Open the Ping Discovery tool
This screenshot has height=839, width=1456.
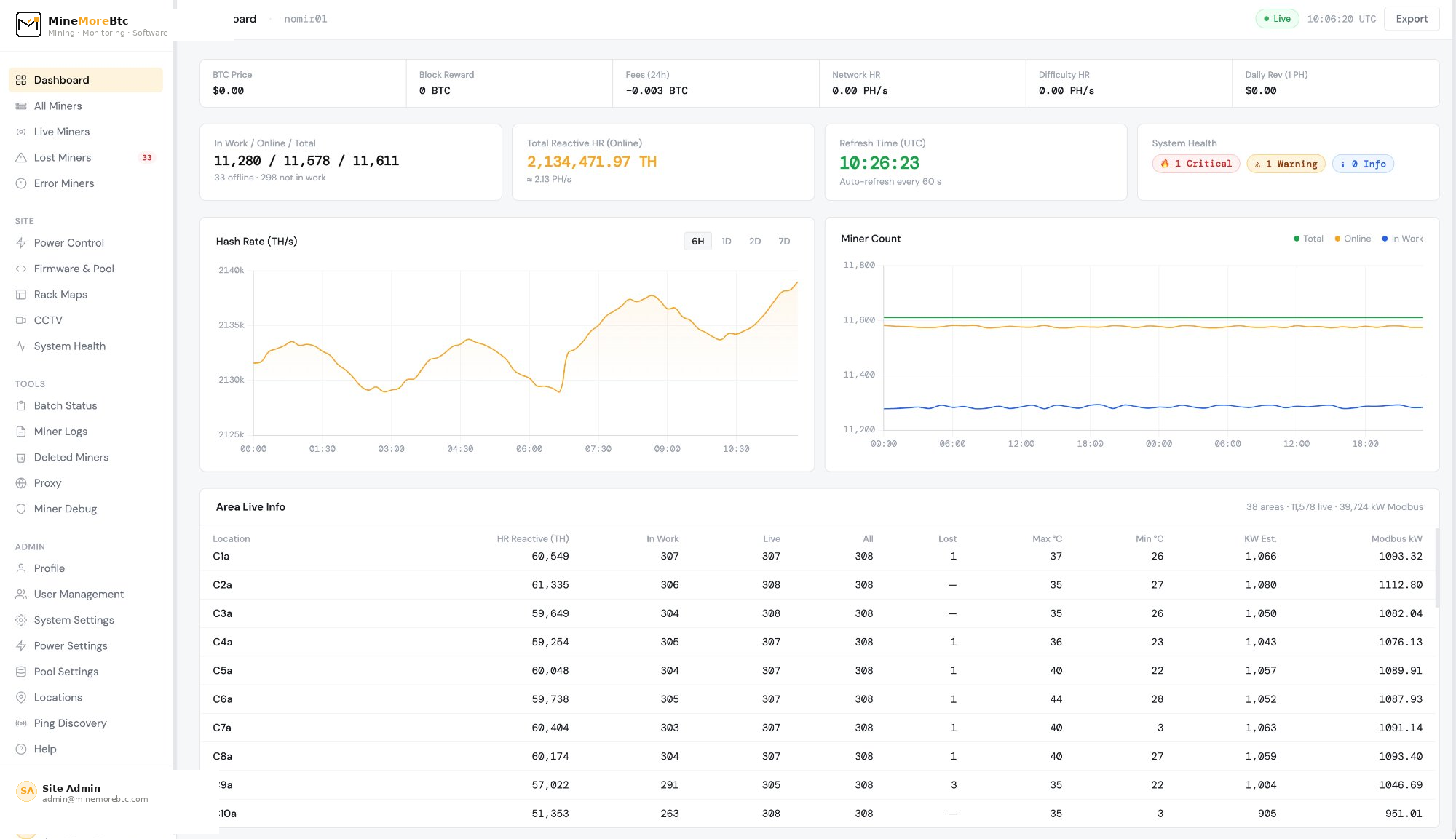pyautogui.click(x=70, y=723)
